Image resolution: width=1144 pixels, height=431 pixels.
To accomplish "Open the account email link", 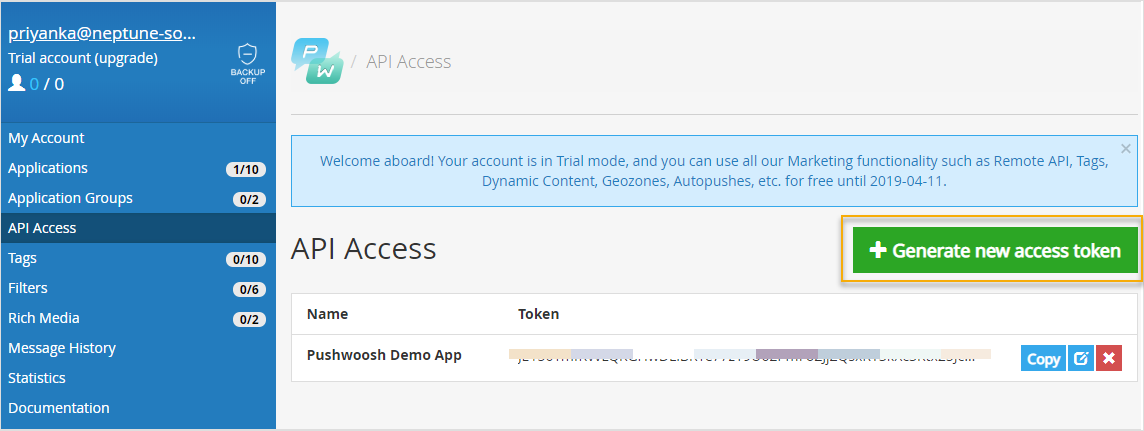I will click(x=102, y=33).
